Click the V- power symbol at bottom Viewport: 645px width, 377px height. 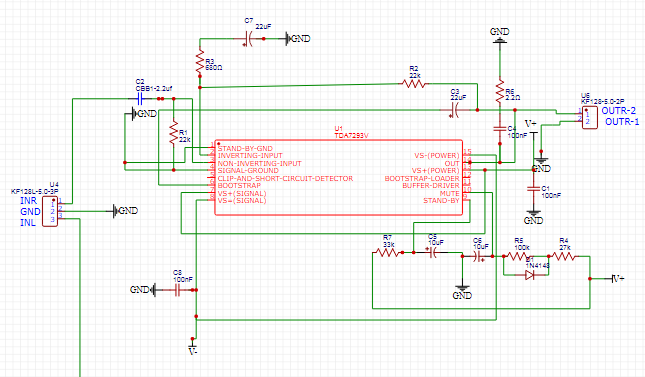193,348
